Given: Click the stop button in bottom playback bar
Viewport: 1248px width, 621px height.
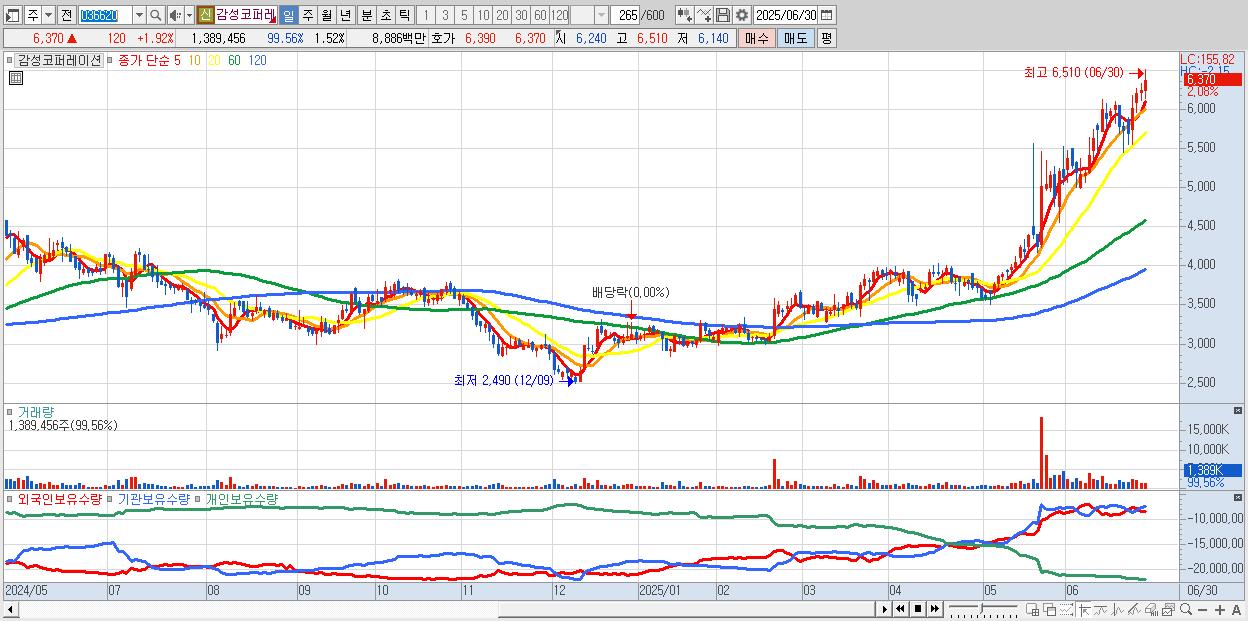Looking at the screenshot, I should point(918,609).
